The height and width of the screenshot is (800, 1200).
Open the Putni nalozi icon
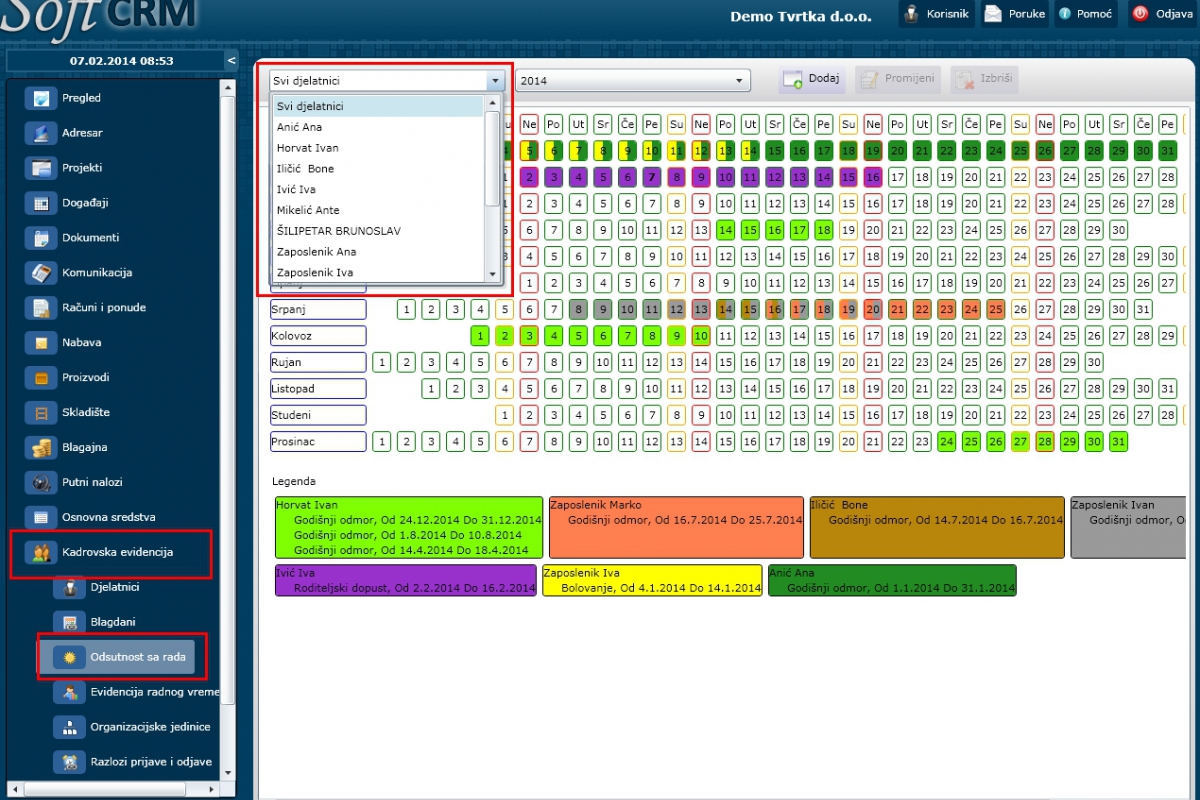point(41,482)
